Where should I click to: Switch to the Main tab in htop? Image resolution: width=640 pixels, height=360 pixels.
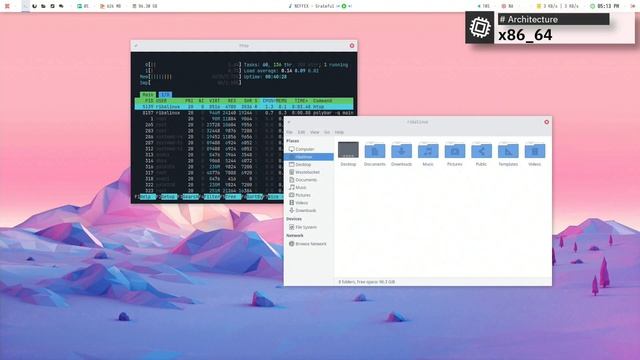148,95
